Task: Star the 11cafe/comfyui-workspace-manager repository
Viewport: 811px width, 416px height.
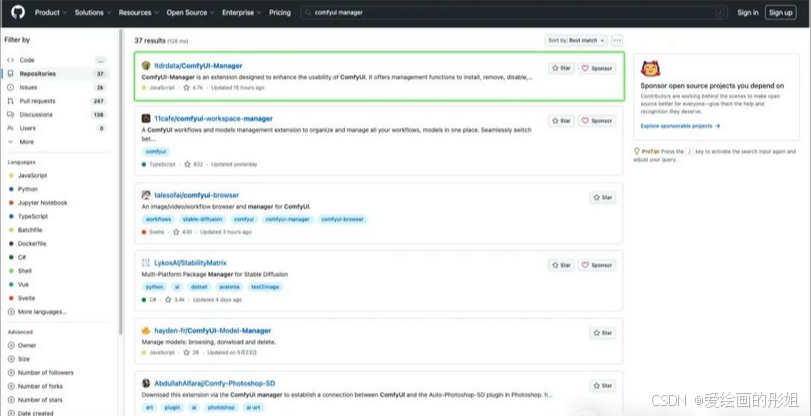Action: tap(561, 121)
